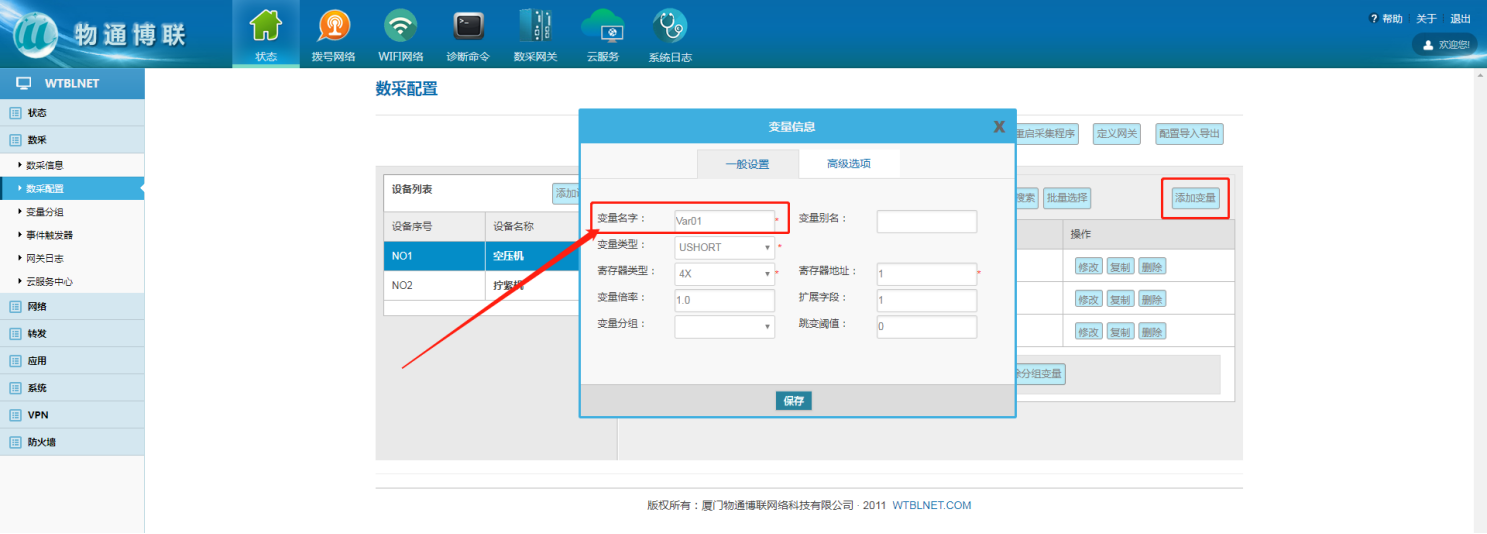
Task: Open 事件触发器 in the sidebar
Action: [x=49, y=235]
